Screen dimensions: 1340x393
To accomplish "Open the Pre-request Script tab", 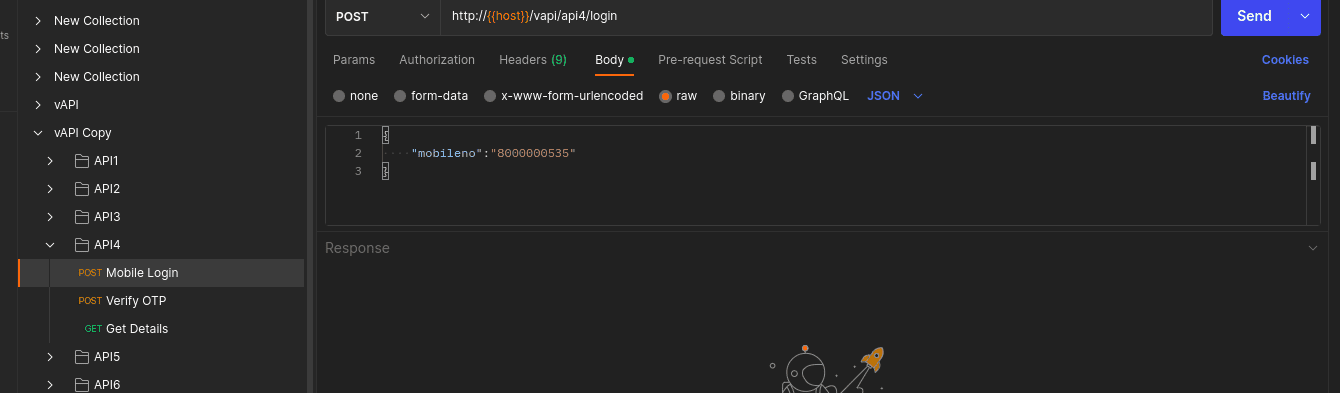I will (x=710, y=60).
